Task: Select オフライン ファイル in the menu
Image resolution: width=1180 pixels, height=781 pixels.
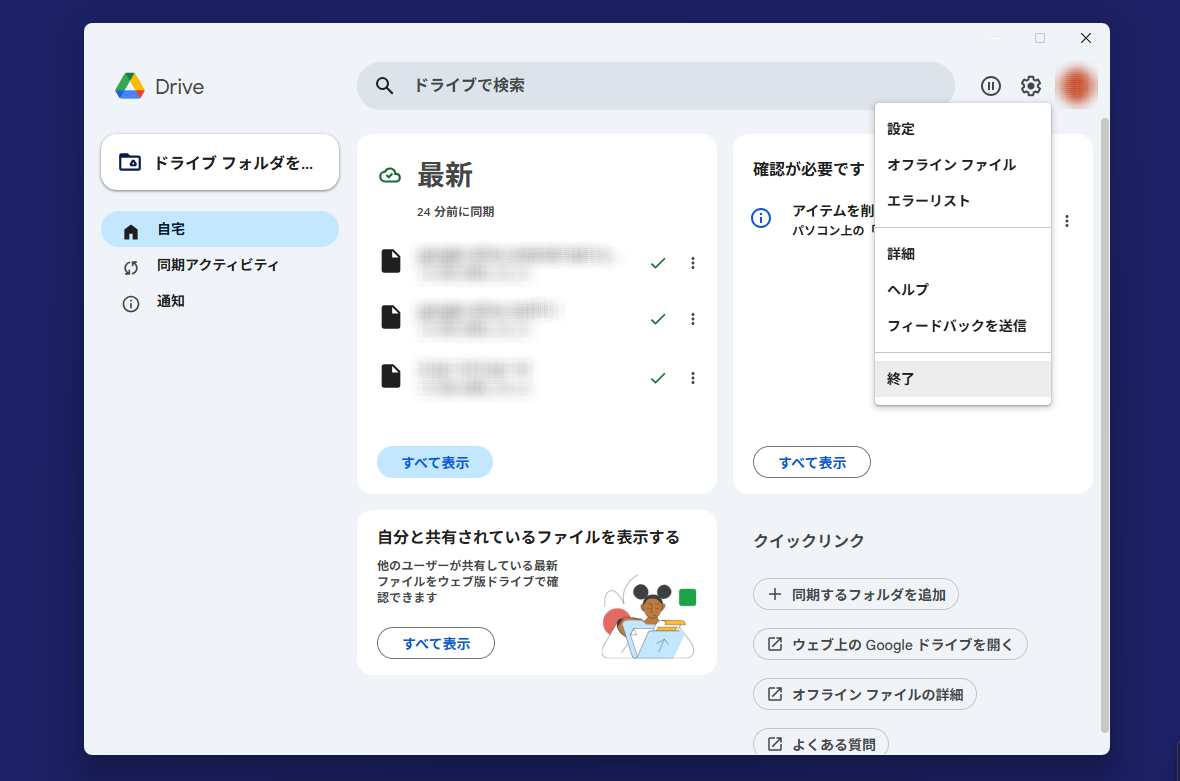Action: click(951, 165)
